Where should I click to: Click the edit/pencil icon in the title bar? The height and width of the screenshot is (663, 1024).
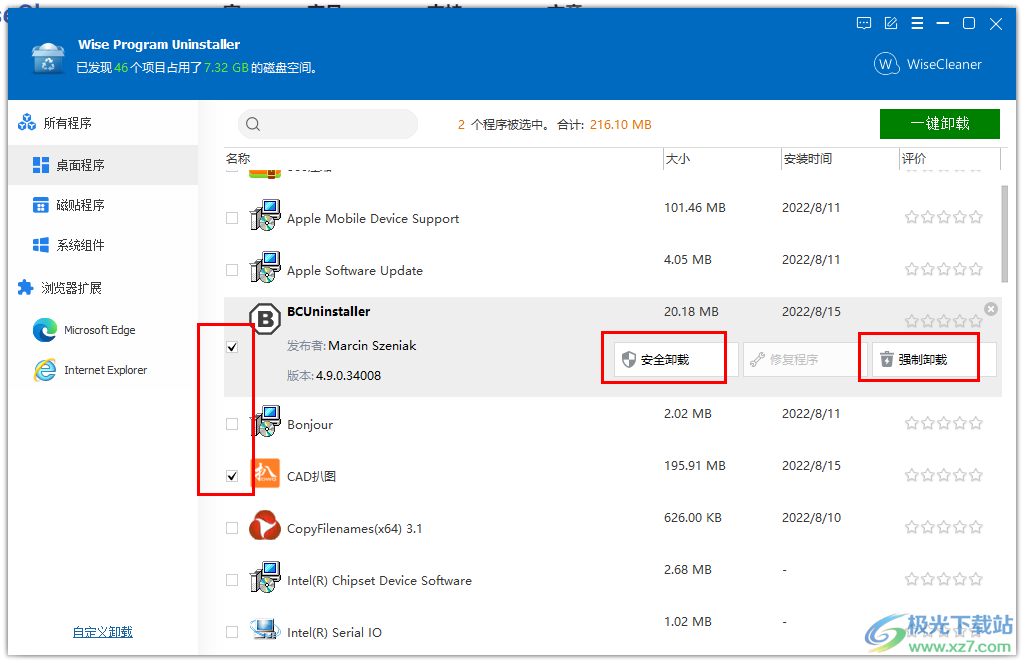tap(890, 22)
